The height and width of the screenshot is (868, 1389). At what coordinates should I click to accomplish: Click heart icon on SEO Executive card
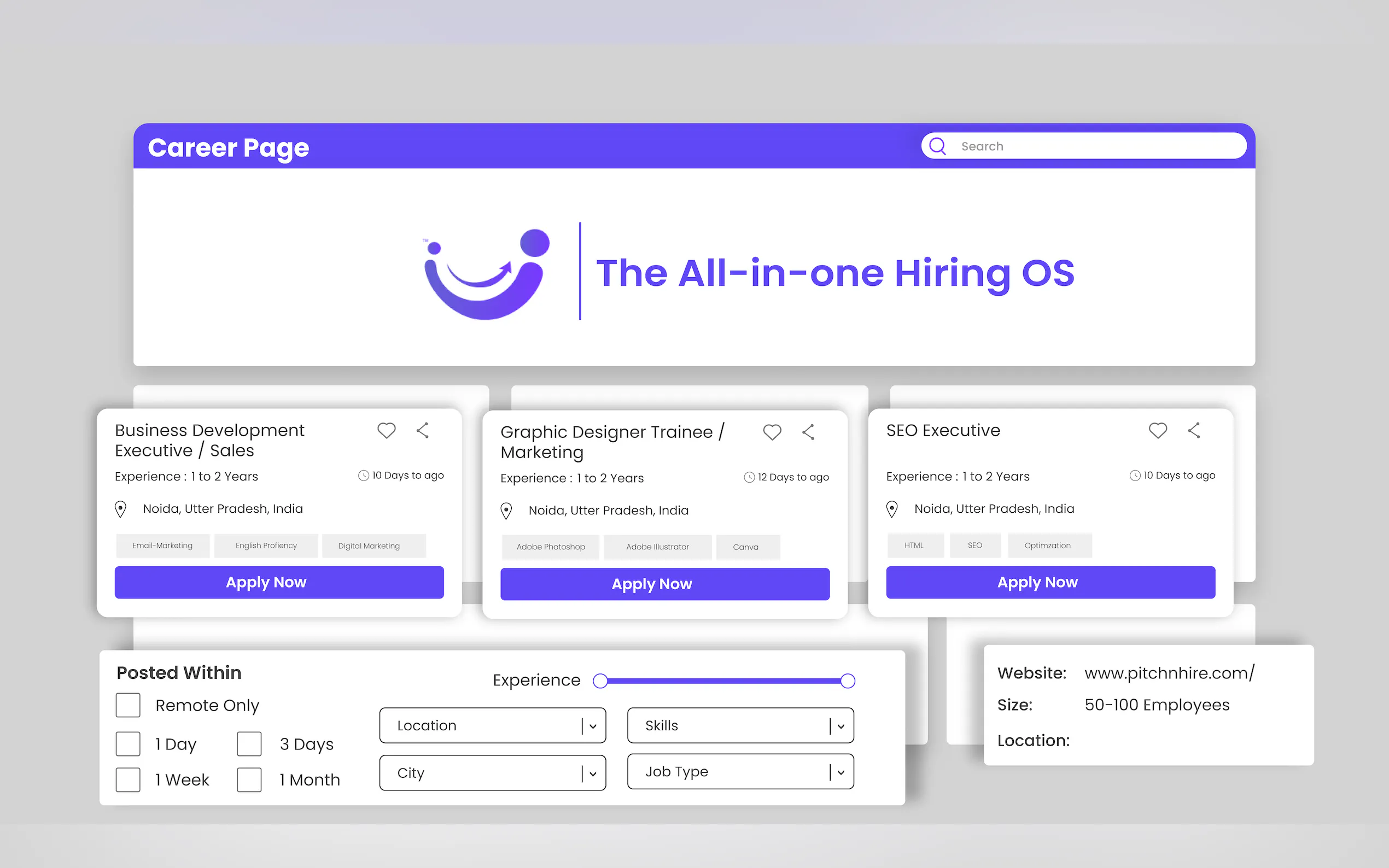point(1158,430)
